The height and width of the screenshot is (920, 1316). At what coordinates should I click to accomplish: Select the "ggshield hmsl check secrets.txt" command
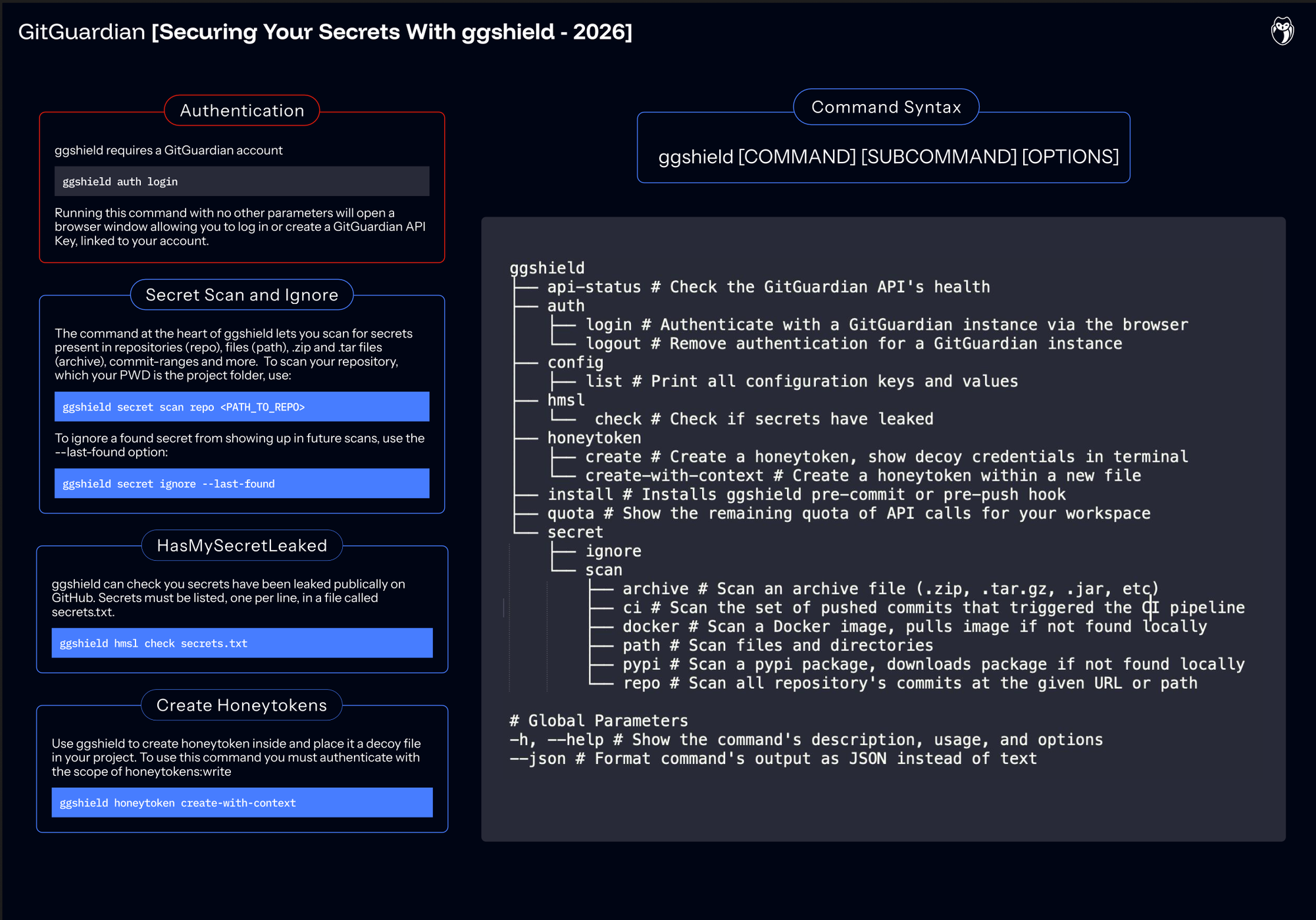coord(241,643)
